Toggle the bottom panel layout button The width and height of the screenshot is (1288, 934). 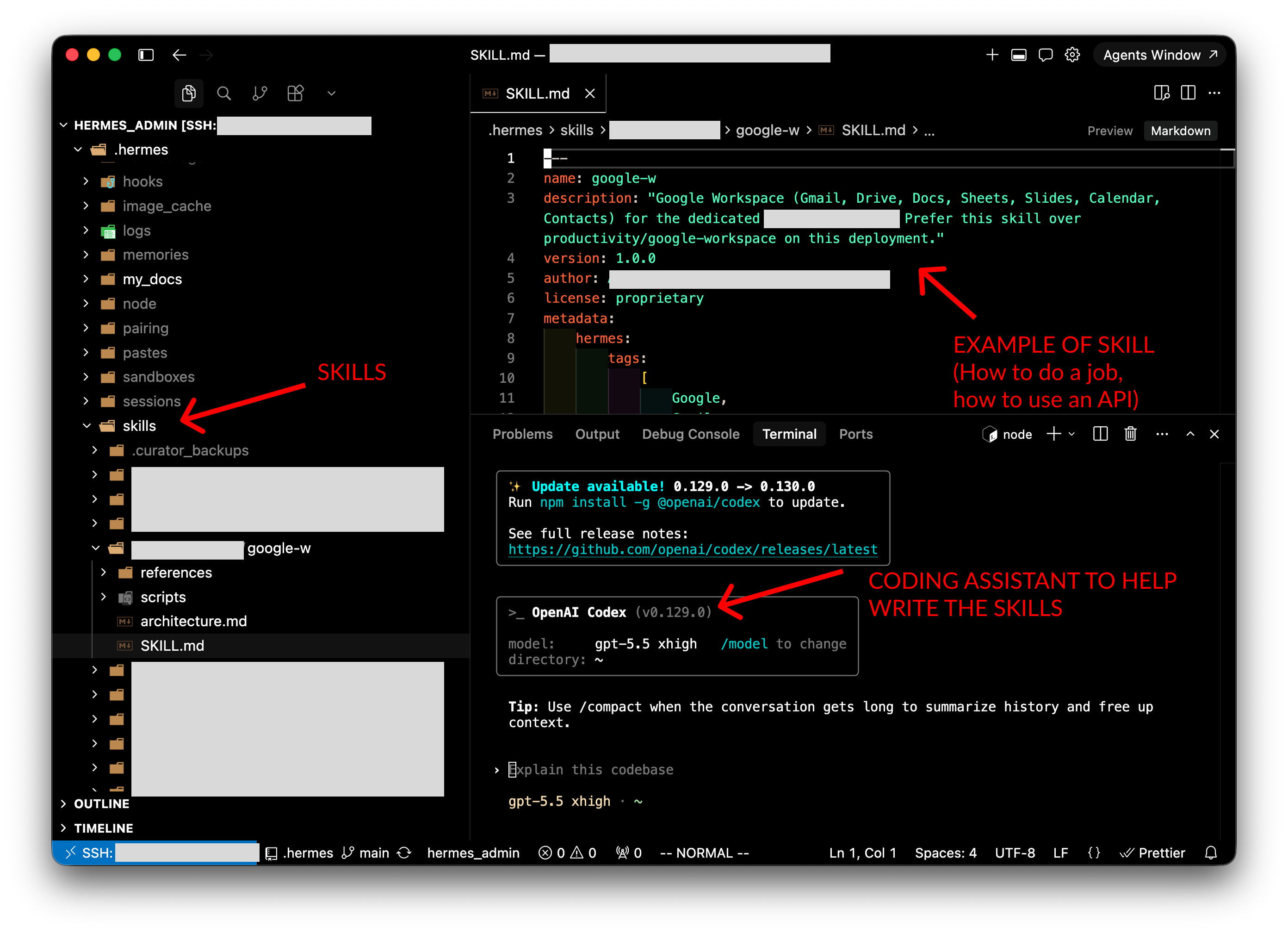[x=1018, y=55]
